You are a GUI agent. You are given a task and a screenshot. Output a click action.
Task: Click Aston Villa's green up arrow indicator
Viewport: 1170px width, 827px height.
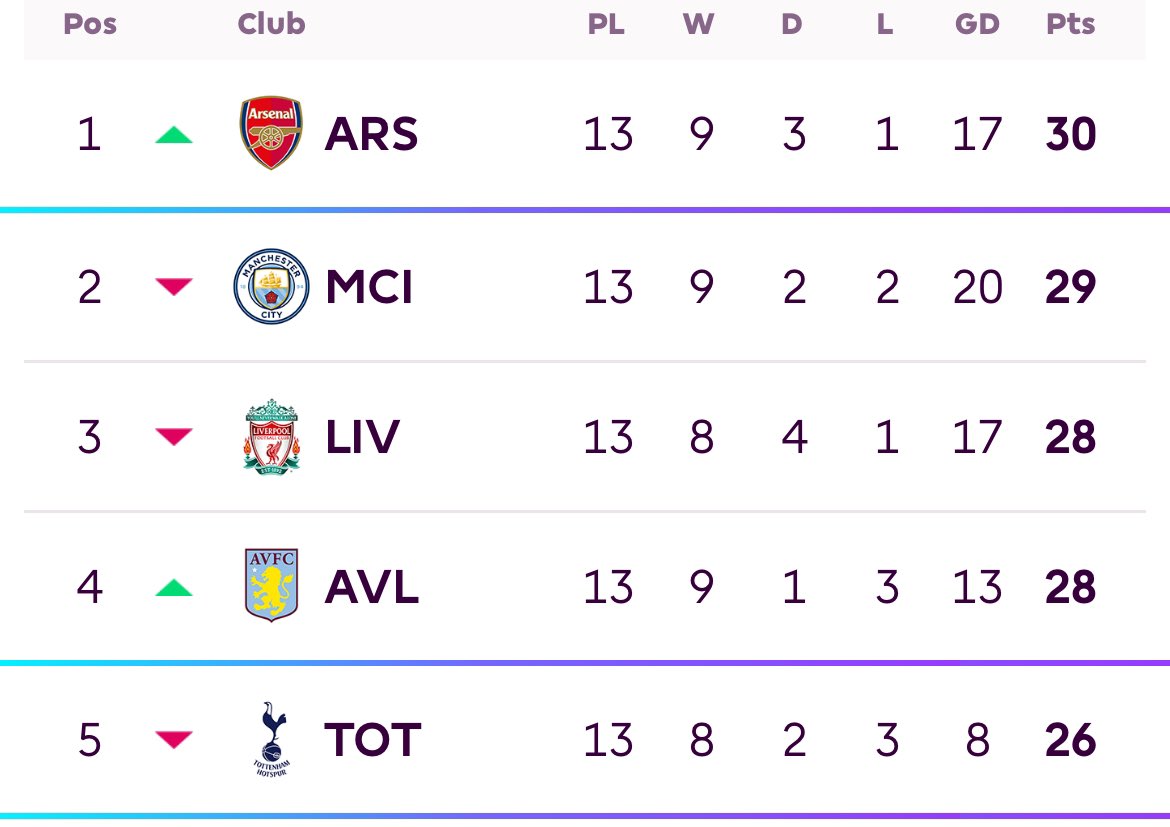tap(174, 587)
